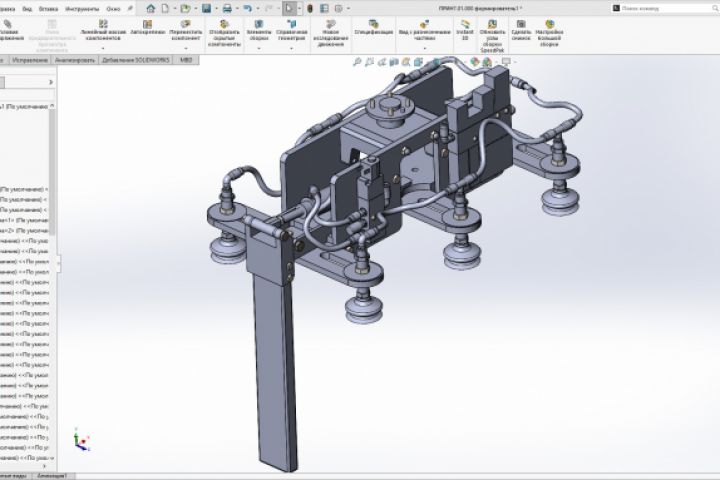The image size is (720, 480).
Task: Expand the feature manager tabs arrow
Action: (x=51, y=82)
